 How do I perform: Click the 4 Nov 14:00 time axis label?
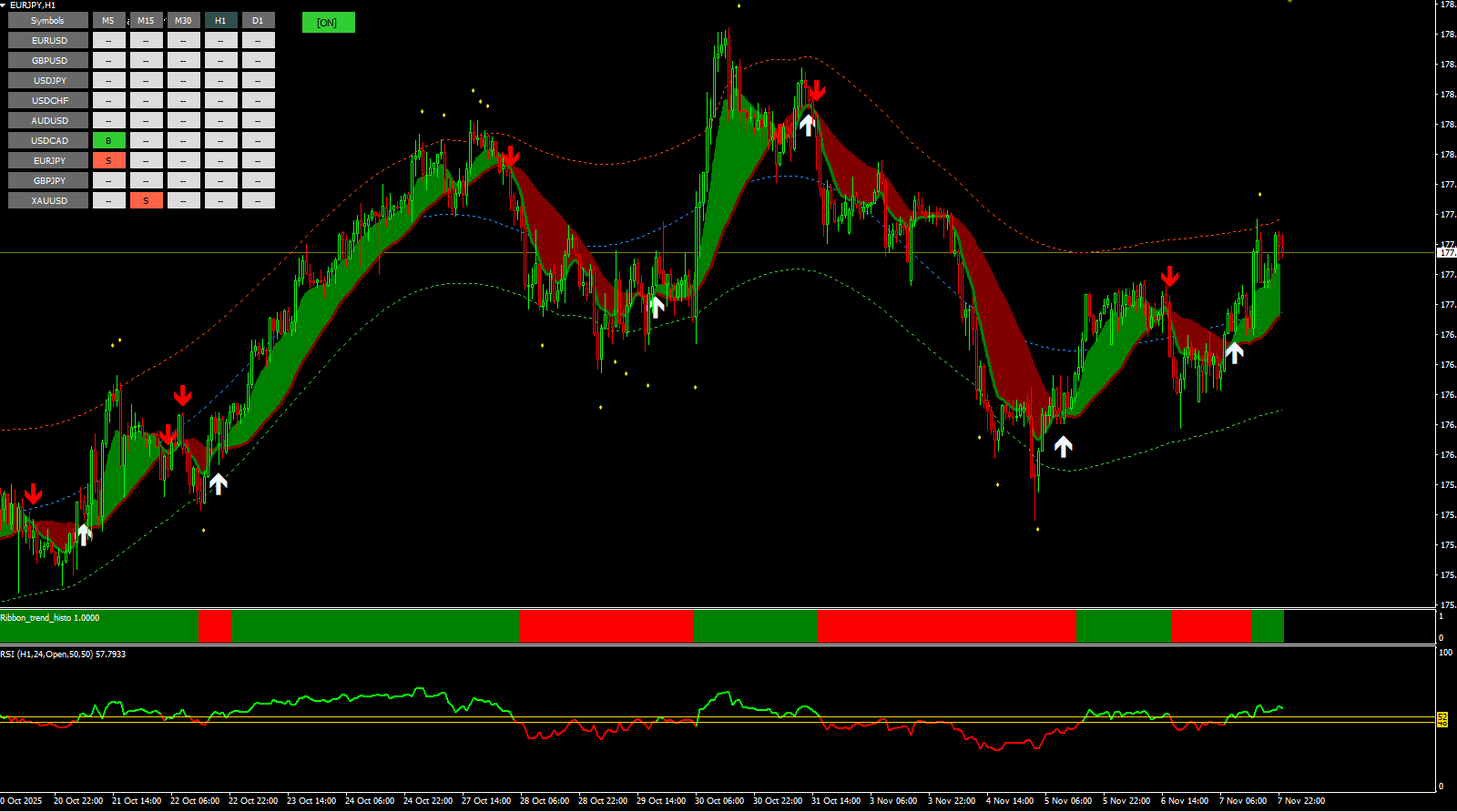(1010, 801)
